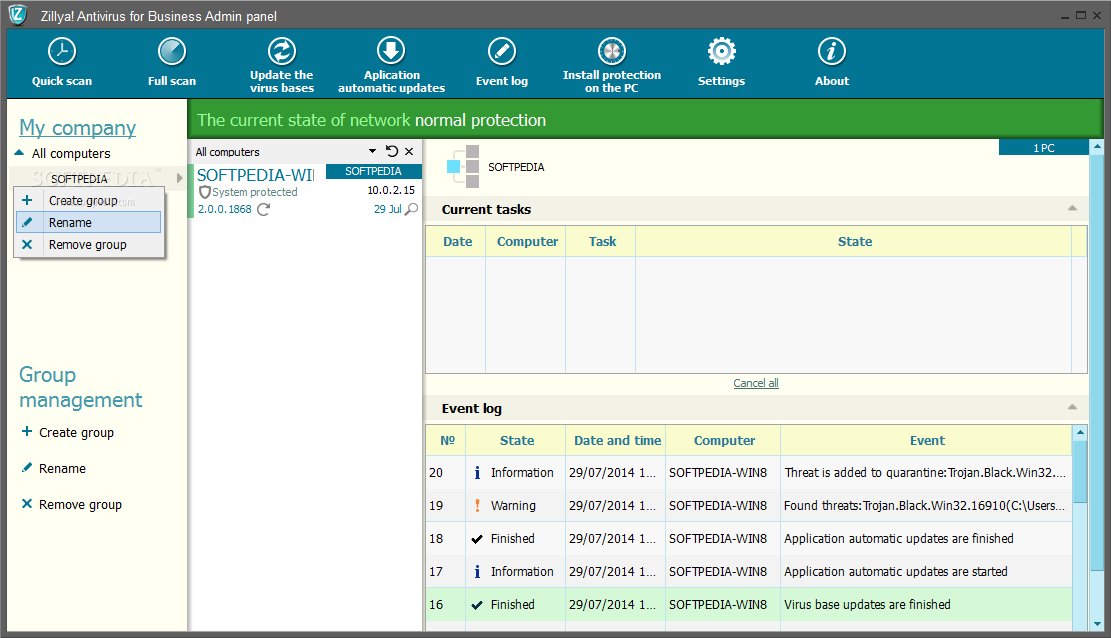
Task: Sort event log by Date and time column
Action: tap(616, 440)
